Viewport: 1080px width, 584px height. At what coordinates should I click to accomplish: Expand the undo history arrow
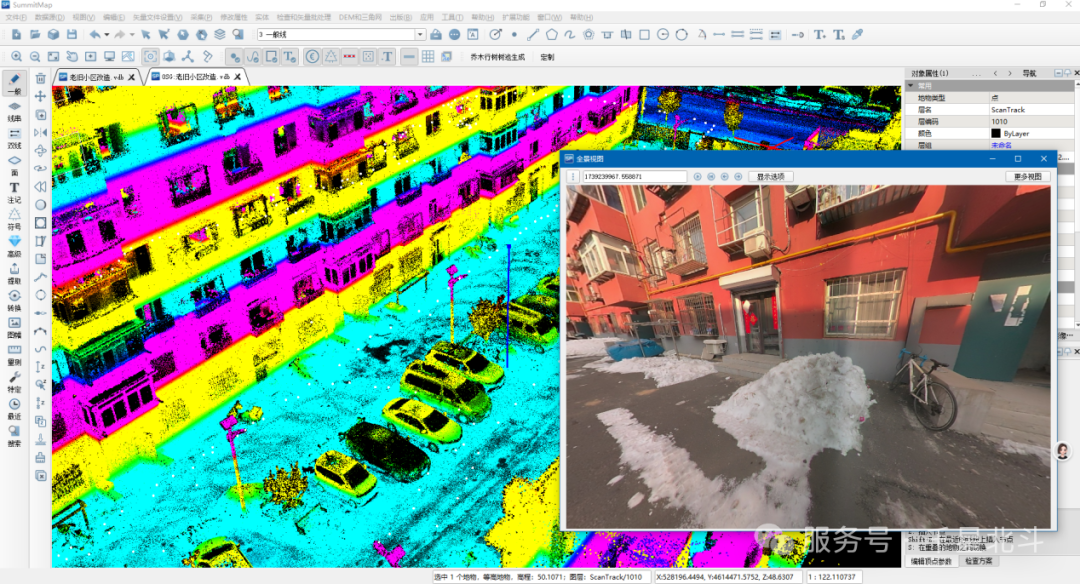(x=106, y=34)
